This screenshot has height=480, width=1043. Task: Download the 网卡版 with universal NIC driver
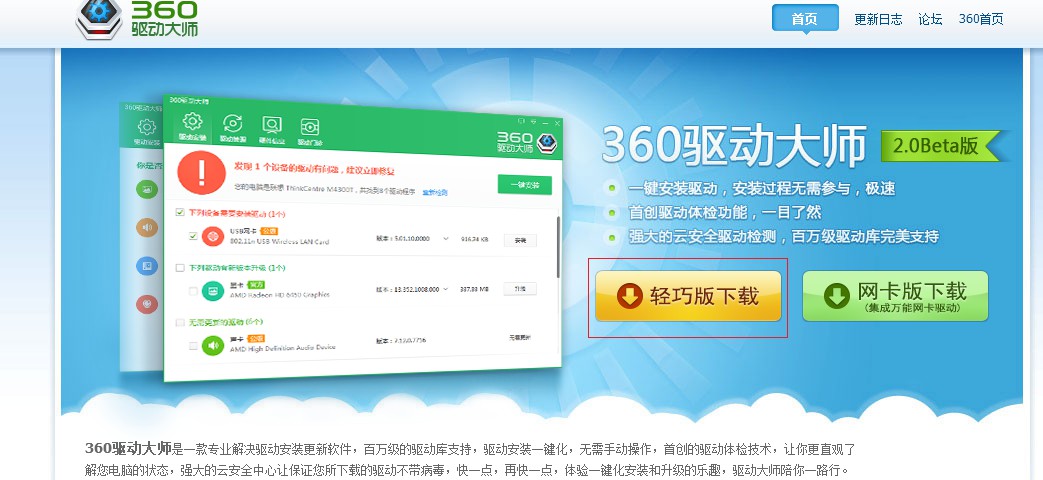(895, 296)
